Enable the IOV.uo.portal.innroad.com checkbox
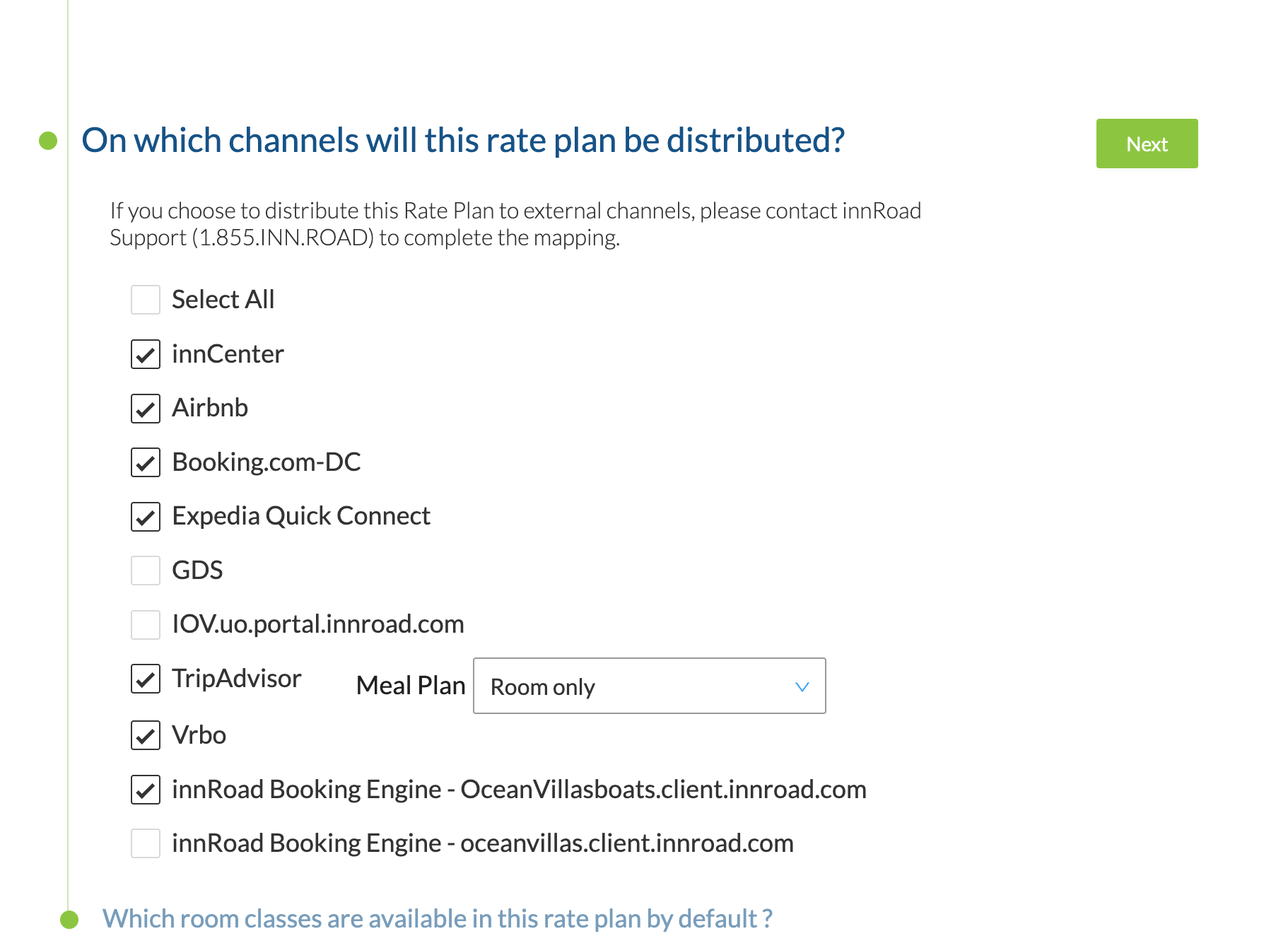 [146, 625]
